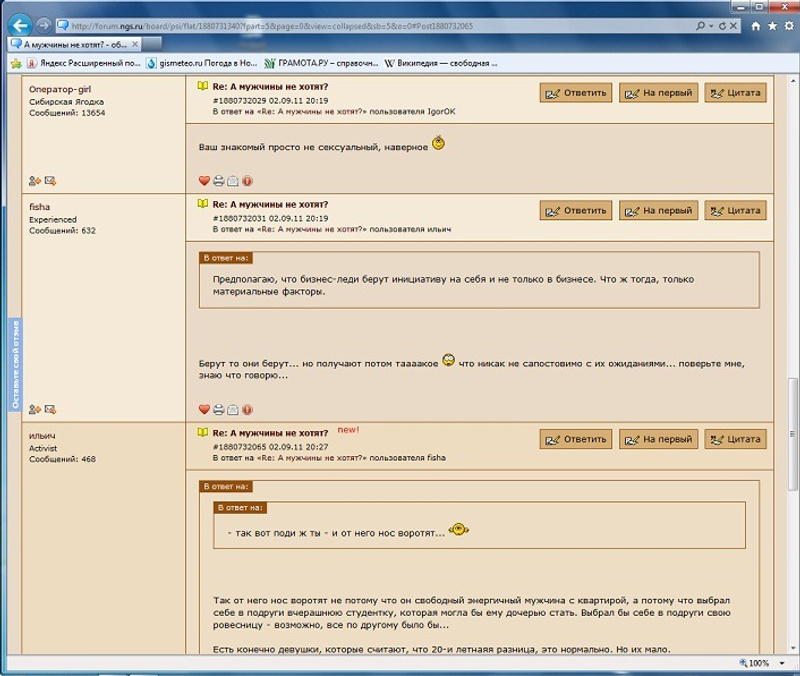Open post title in post #1880732031
The height and width of the screenshot is (676, 800).
pyautogui.click(x=270, y=204)
